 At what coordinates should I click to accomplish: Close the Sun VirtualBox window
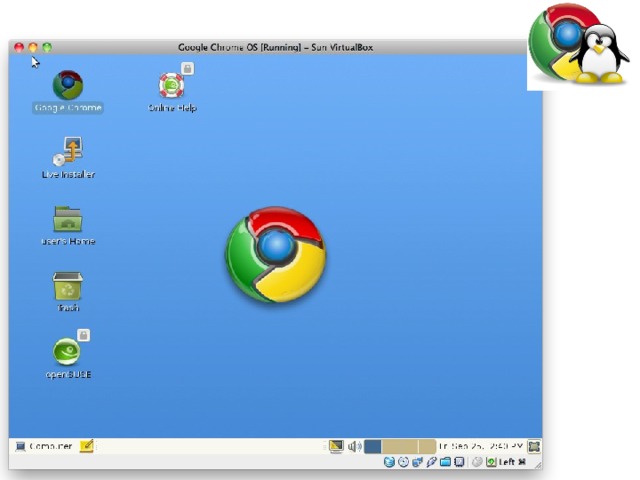pyautogui.click(x=19, y=47)
